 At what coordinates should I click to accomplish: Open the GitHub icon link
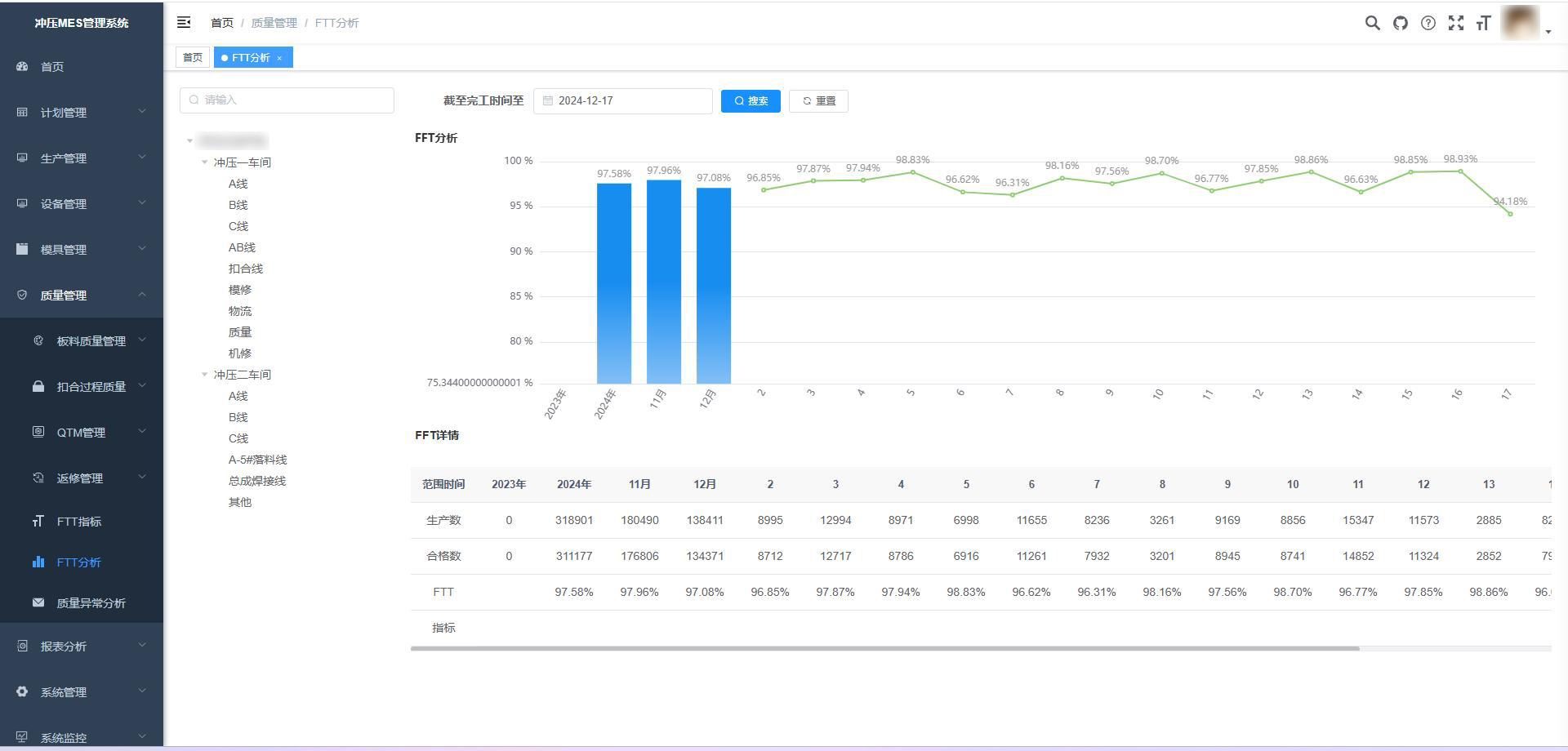(1401, 23)
